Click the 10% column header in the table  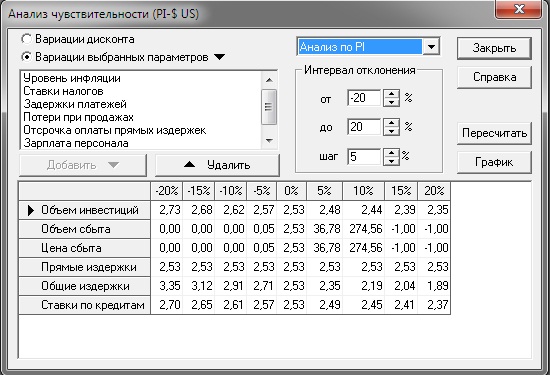click(x=363, y=191)
